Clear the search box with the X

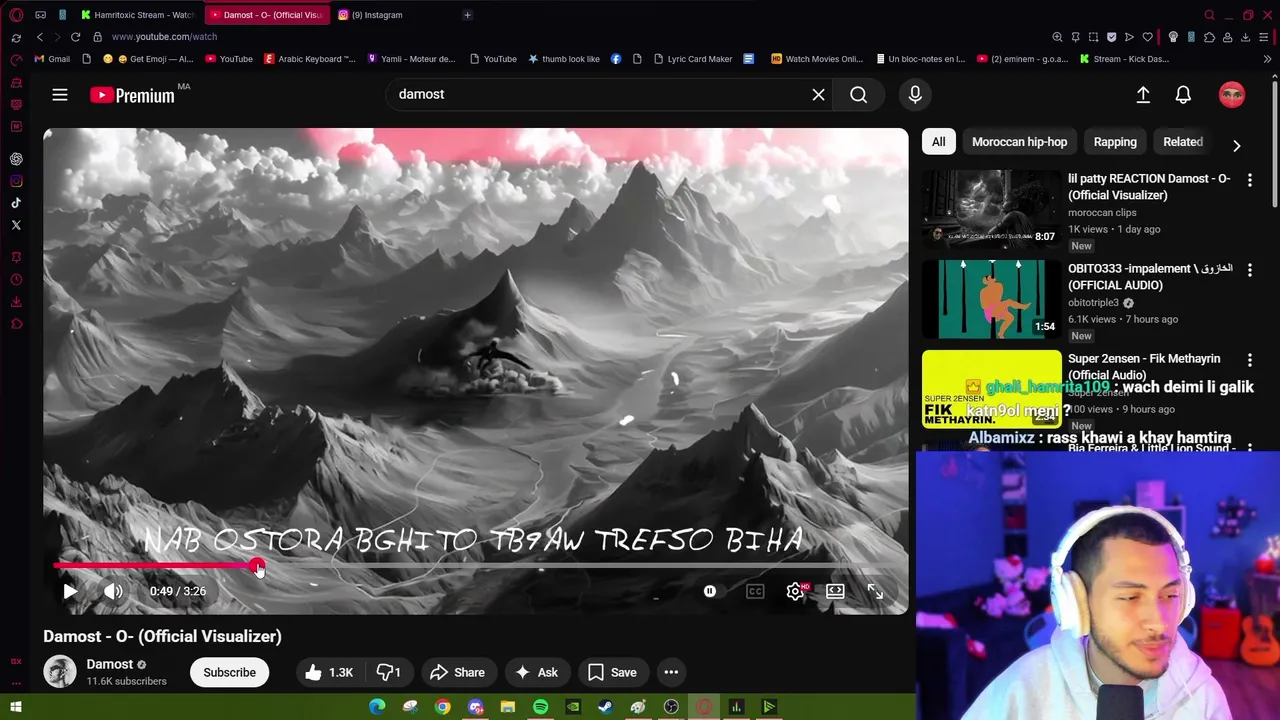(x=818, y=94)
